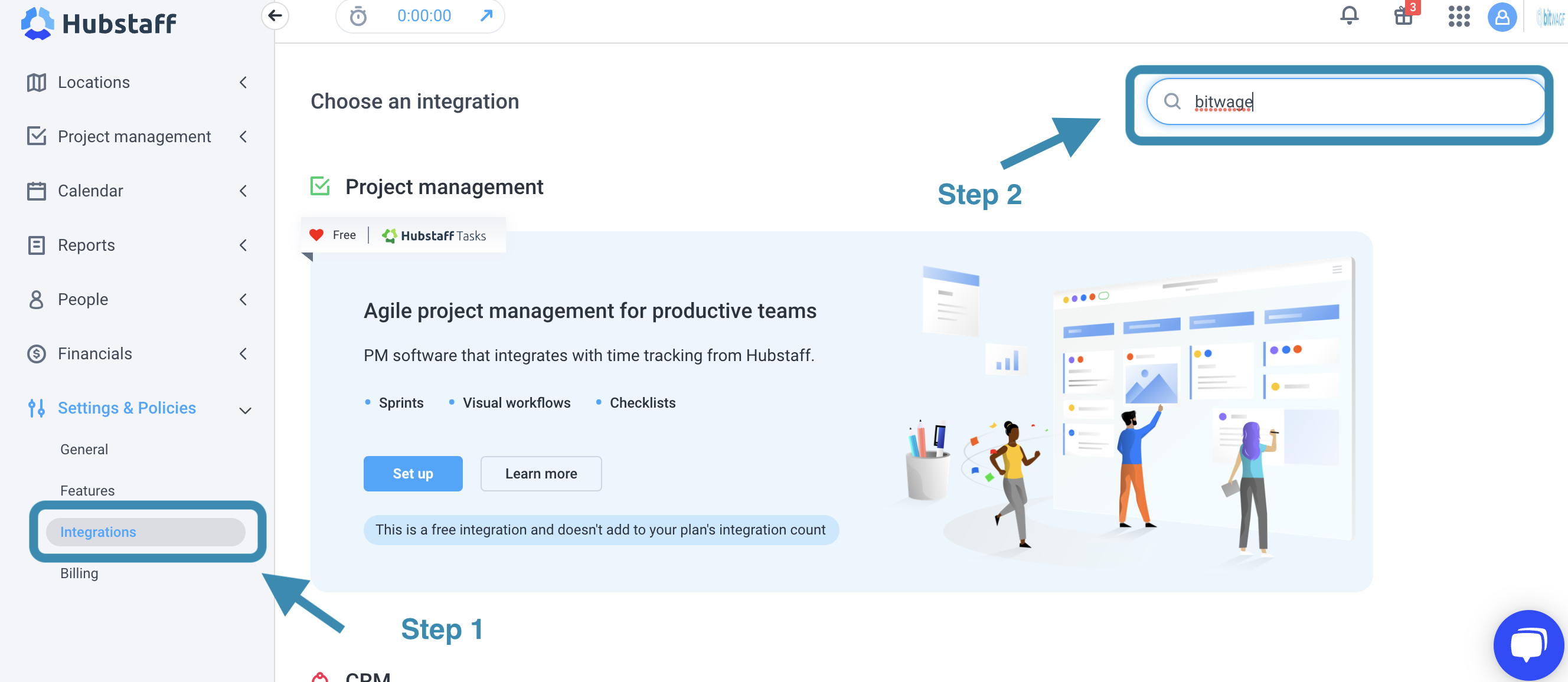Click the 'Visual workflows' bullet text

[x=516, y=403]
